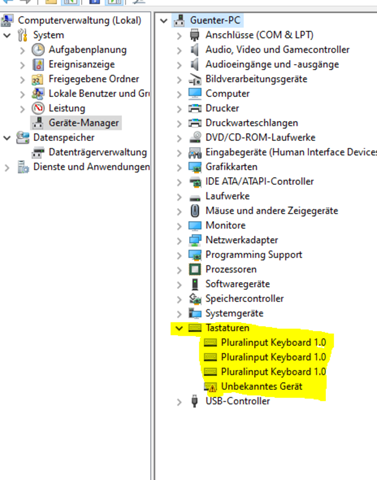Viewport: 377px width, 480px height.
Task: Open Datenträgerverwaltung in the left tree
Action: (98, 152)
